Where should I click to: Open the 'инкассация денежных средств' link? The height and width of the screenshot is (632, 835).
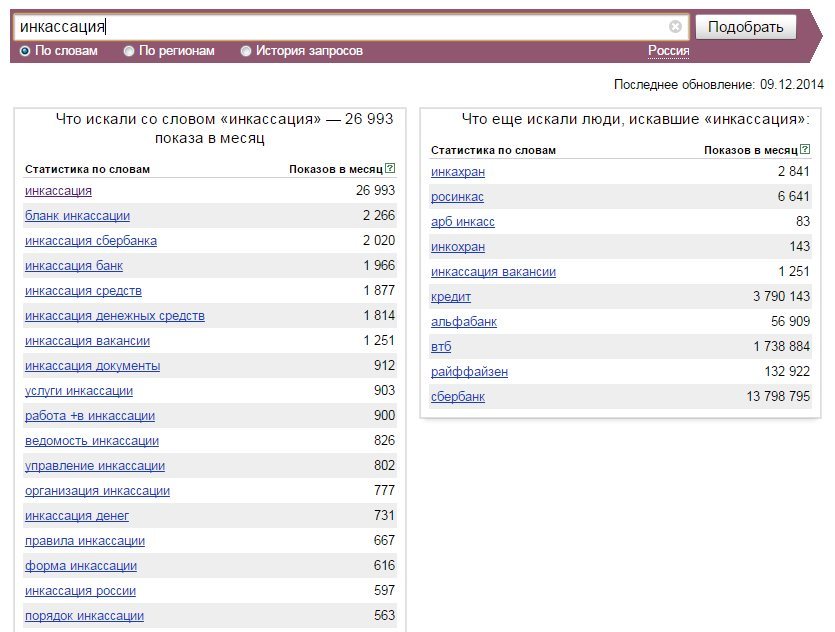click(x=114, y=316)
